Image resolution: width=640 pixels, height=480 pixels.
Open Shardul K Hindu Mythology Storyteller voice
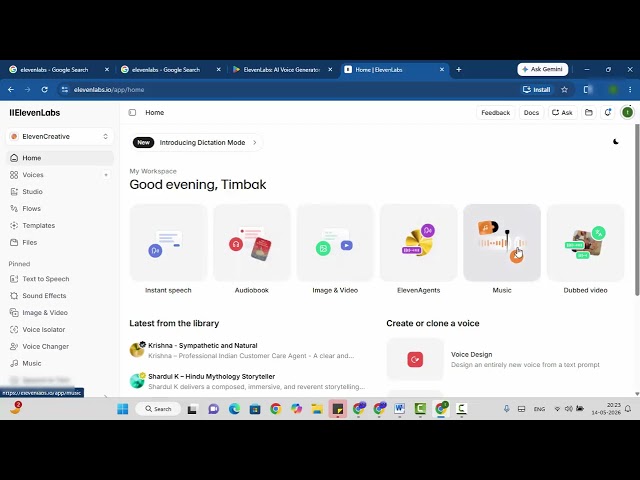click(x=249, y=381)
